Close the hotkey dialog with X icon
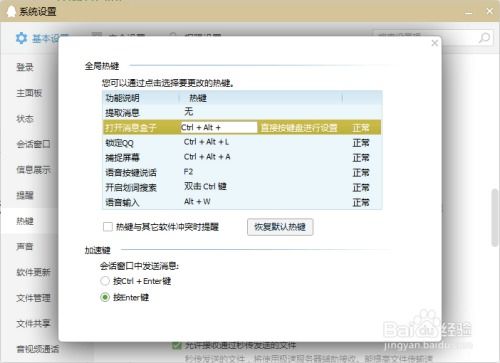 [434, 43]
